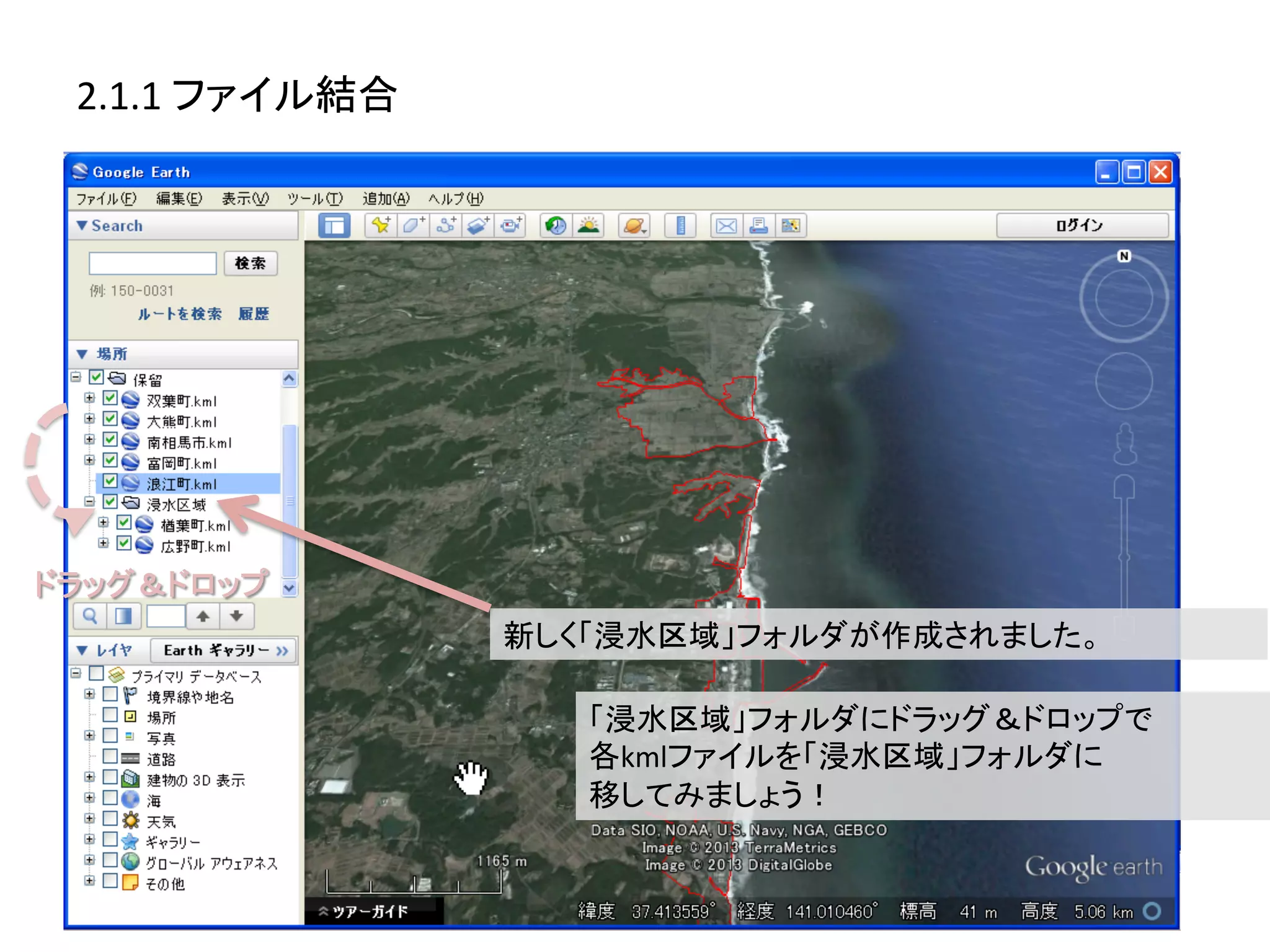
Task: Click the look-around joystick ring
Action: 1124,298
